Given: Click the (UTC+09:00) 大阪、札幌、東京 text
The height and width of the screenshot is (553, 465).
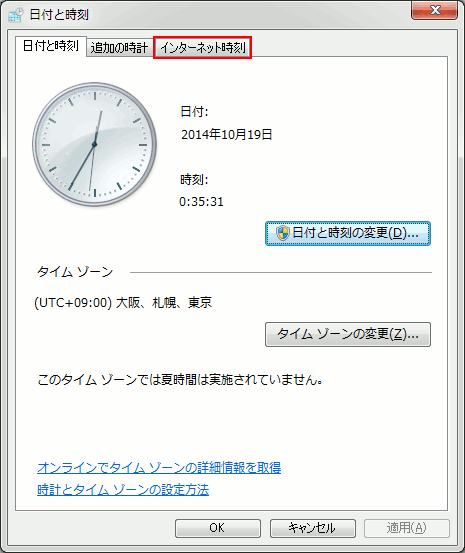Looking at the screenshot, I should pyautogui.click(x=123, y=303).
